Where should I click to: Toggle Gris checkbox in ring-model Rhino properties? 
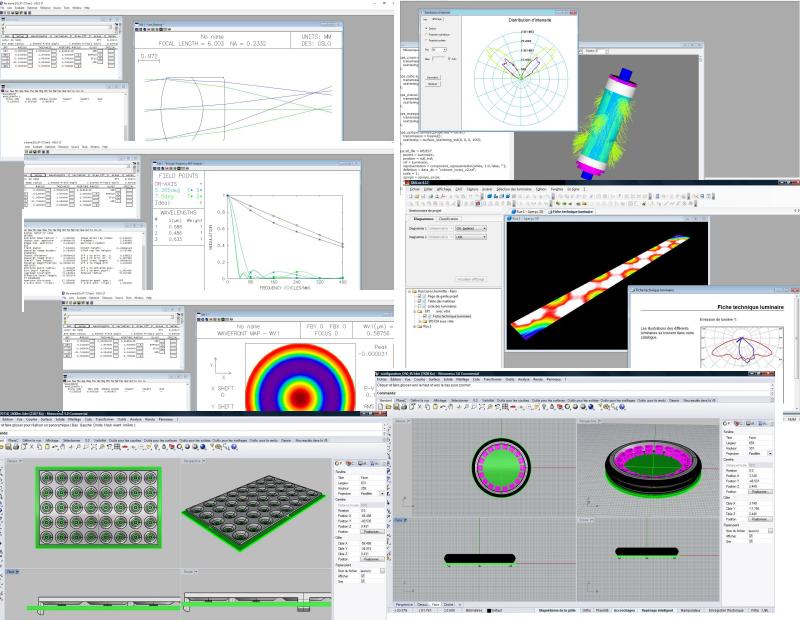click(751, 541)
